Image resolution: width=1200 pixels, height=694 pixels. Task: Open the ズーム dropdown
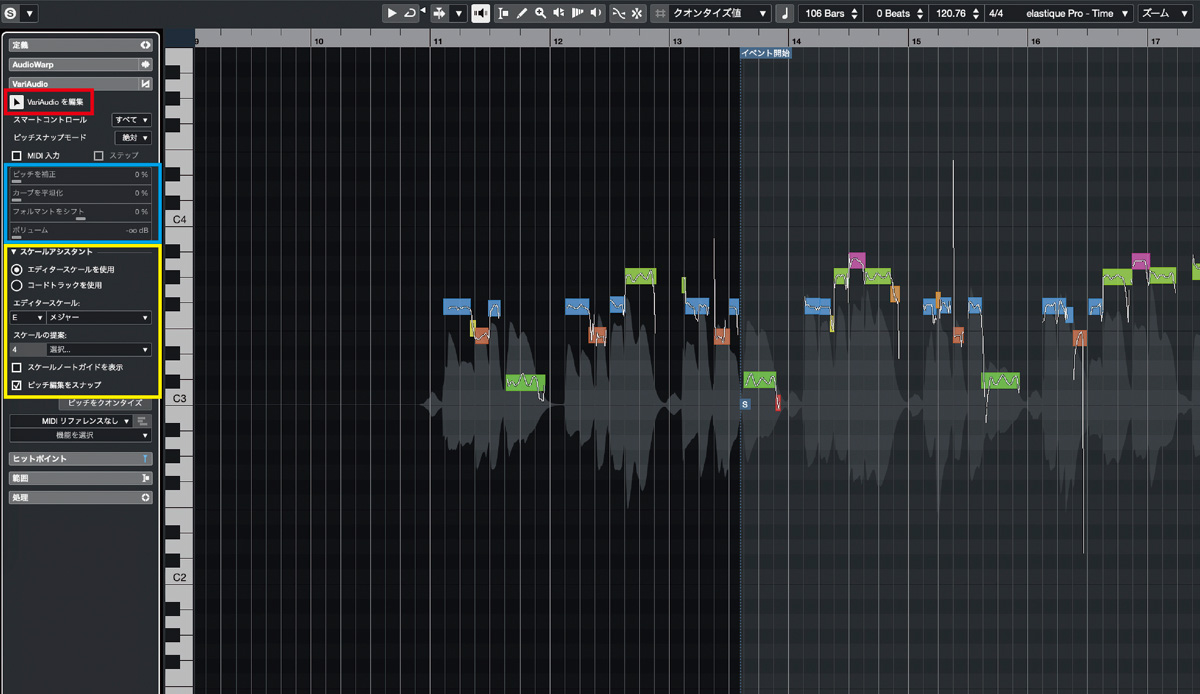1167,13
